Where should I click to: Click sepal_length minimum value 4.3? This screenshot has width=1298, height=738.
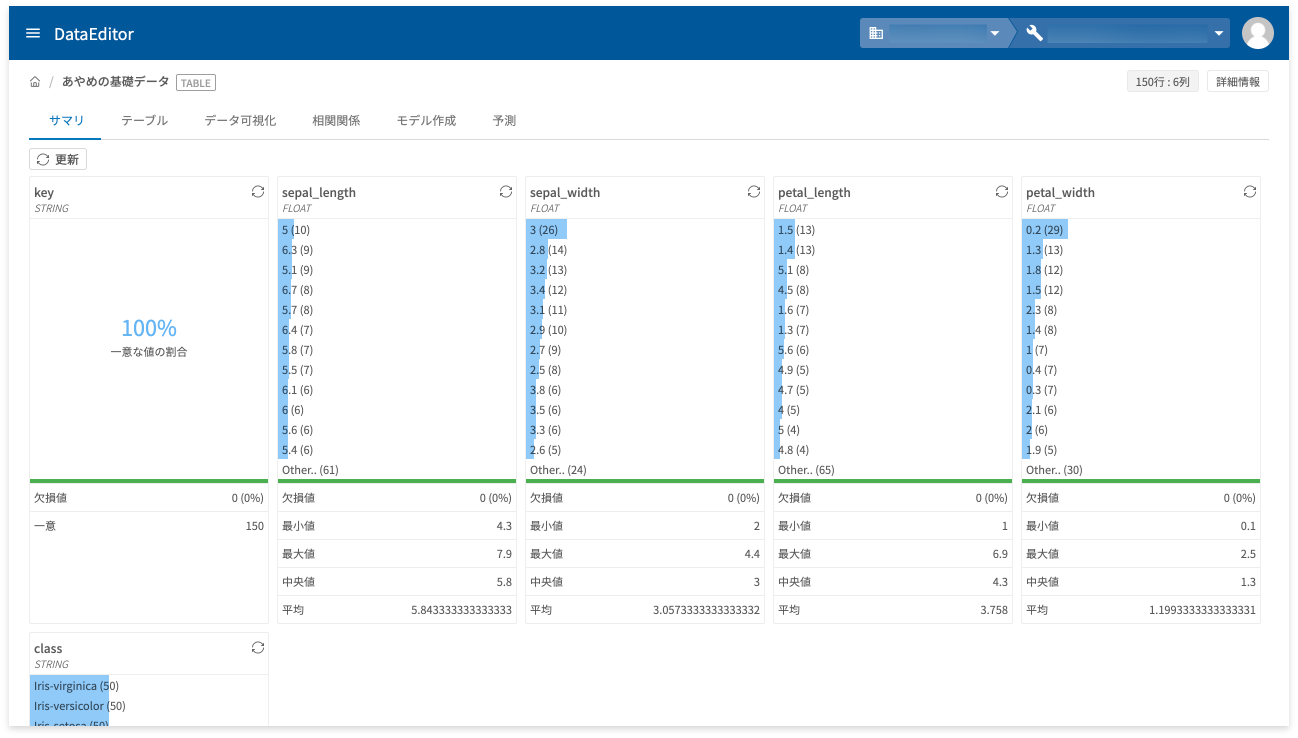tap(504, 526)
